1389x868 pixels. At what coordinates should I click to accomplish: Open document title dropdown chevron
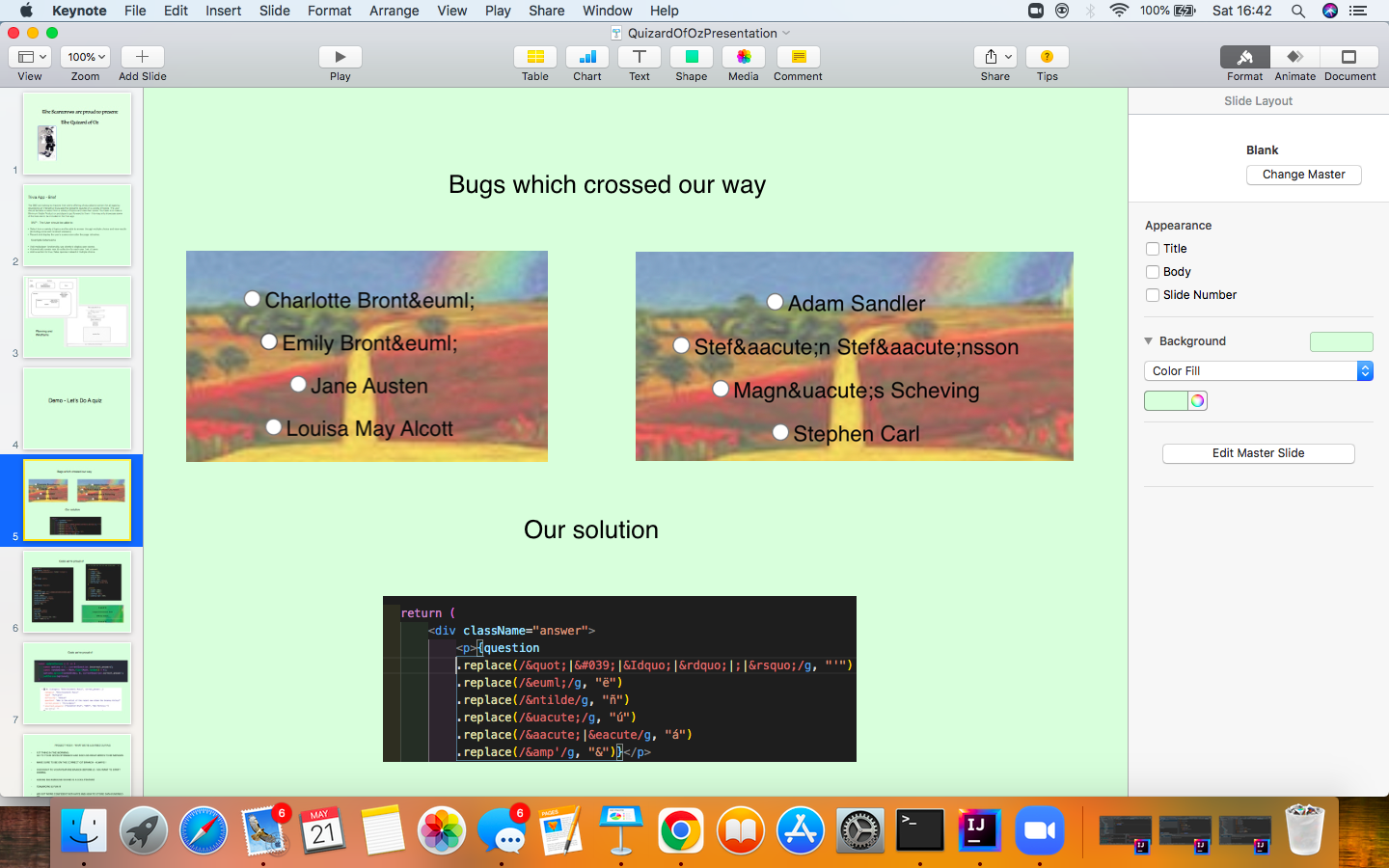point(786,33)
